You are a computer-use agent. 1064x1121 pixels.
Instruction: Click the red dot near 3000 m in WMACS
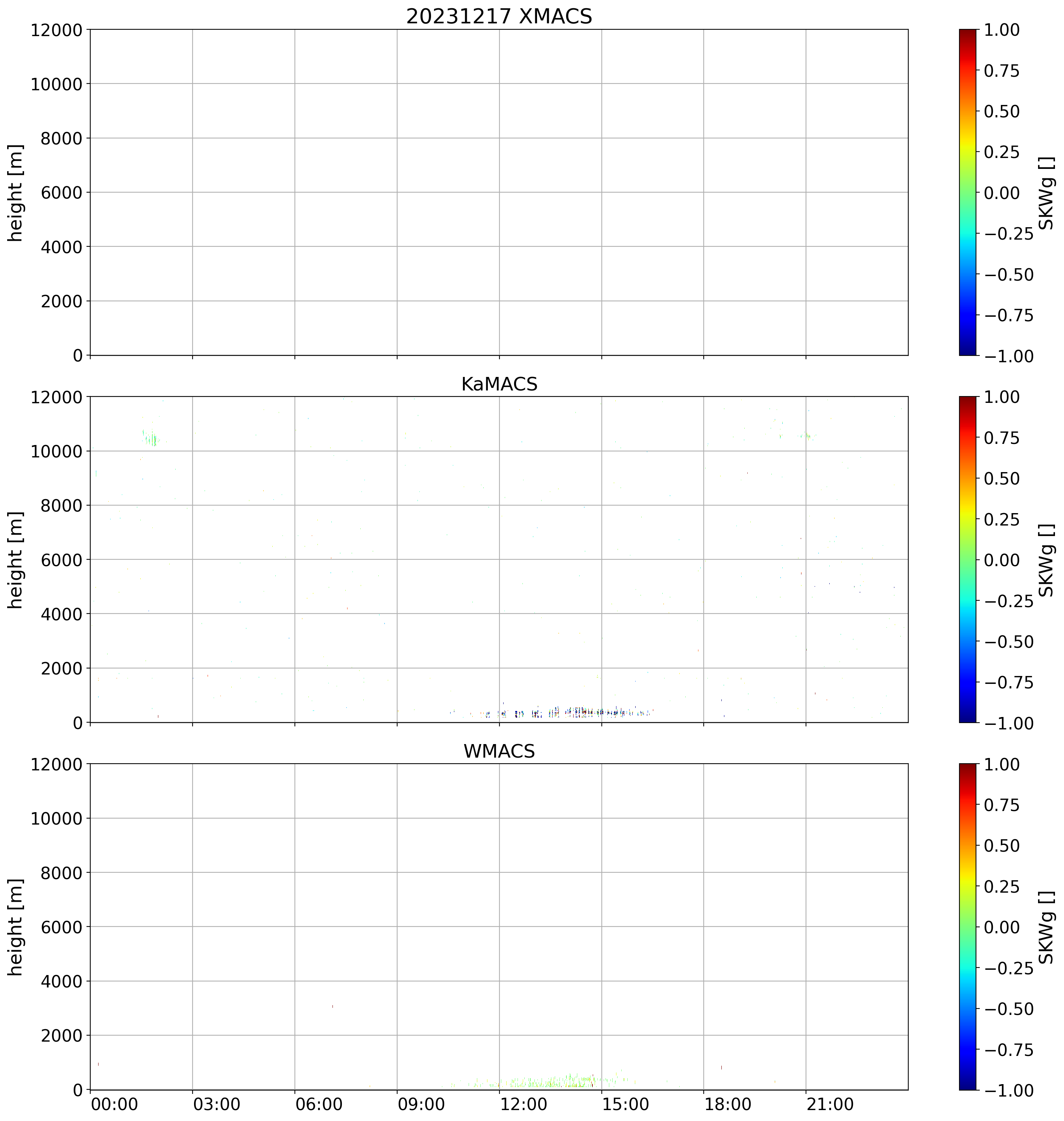pyautogui.click(x=332, y=1006)
